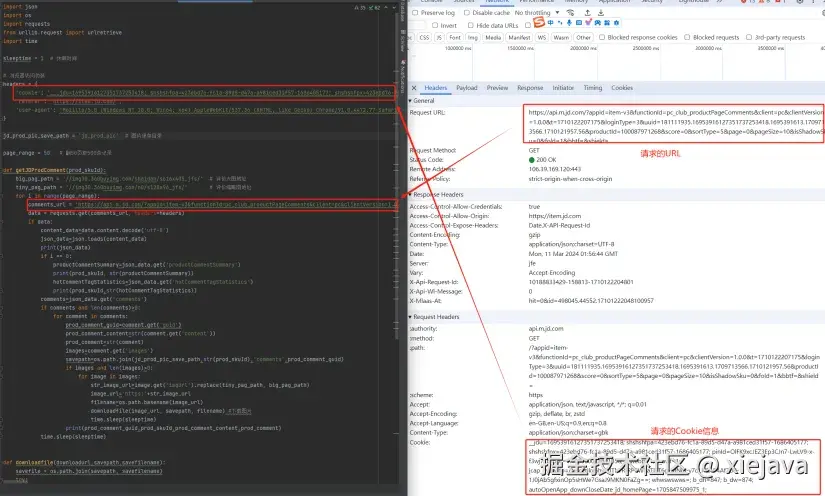Click the green checkmark typo count in editor

375,8
